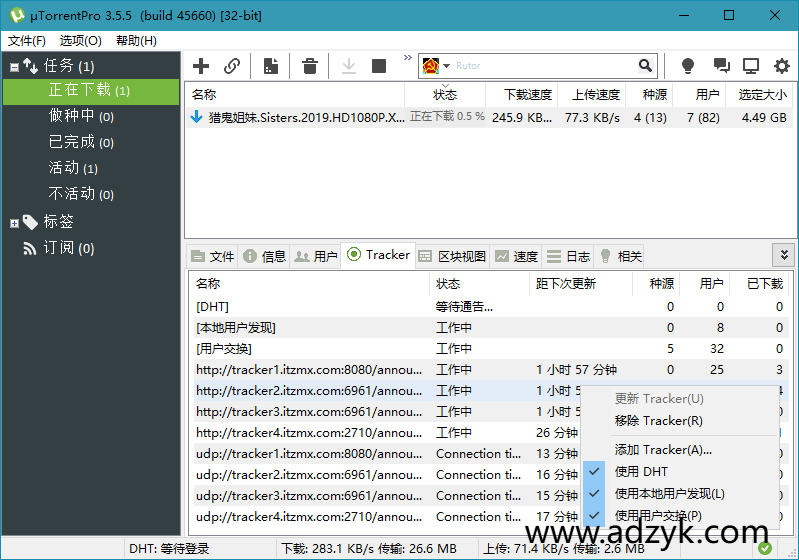Open the 文件(F) menu
Image resolution: width=799 pixels, height=560 pixels.
(26, 41)
